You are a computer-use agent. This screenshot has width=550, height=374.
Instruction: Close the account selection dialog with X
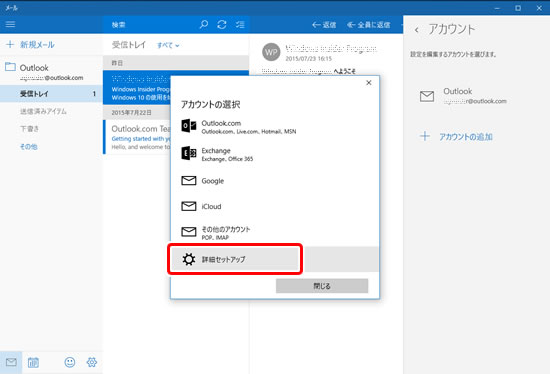pyautogui.click(x=369, y=83)
